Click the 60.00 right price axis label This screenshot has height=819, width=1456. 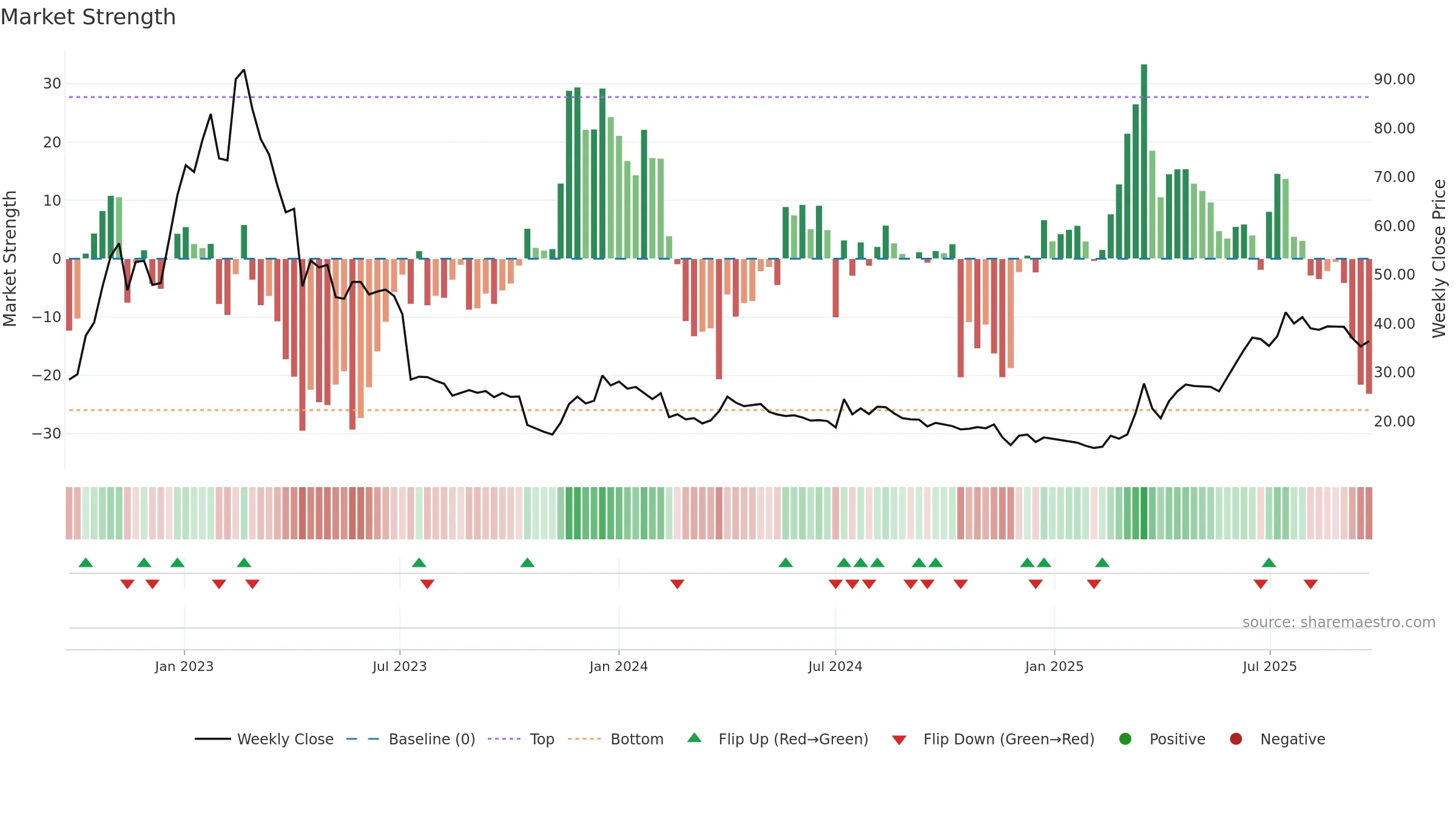click(1394, 226)
